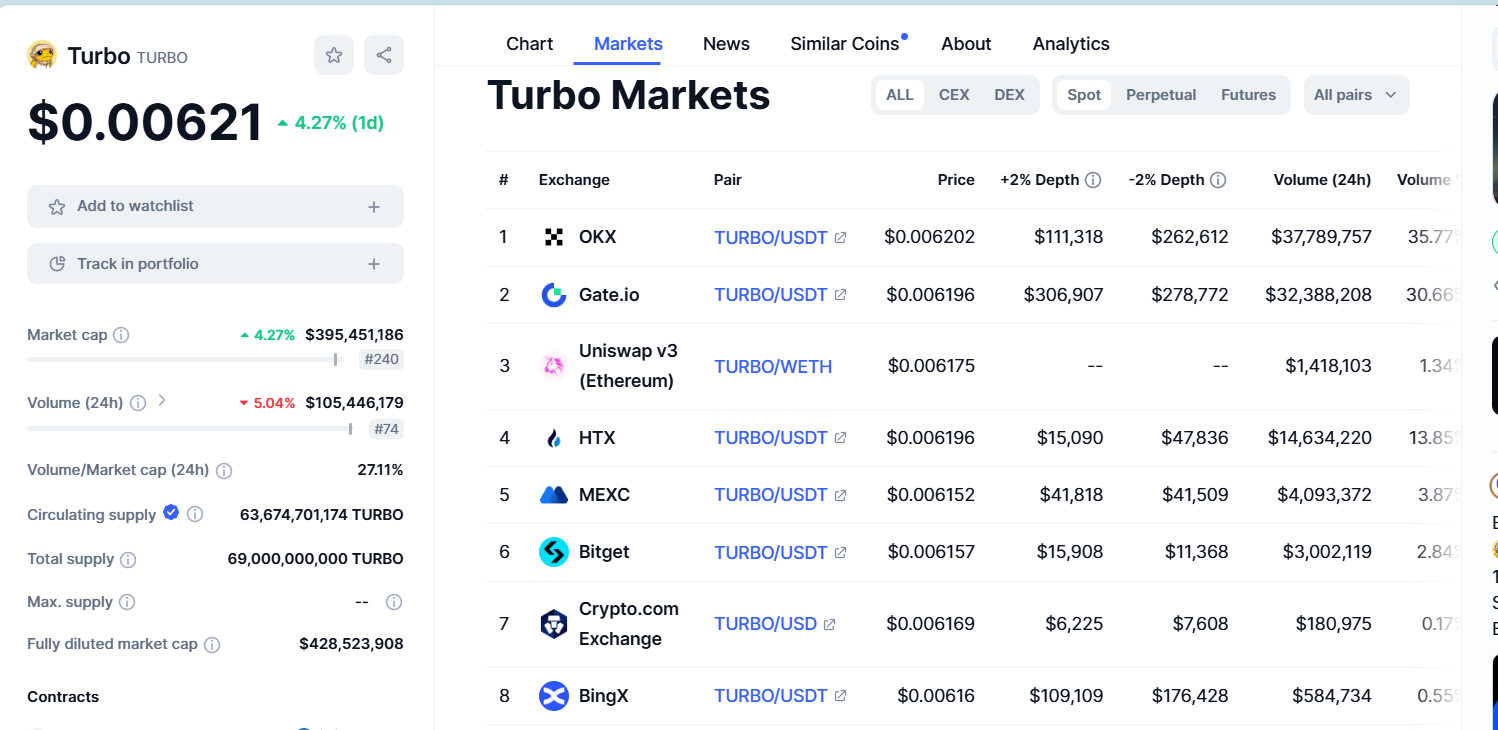Viewport: 1498px width, 730px height.
Task: Show info for -2% Depth column
Action: click(1218, 180)
